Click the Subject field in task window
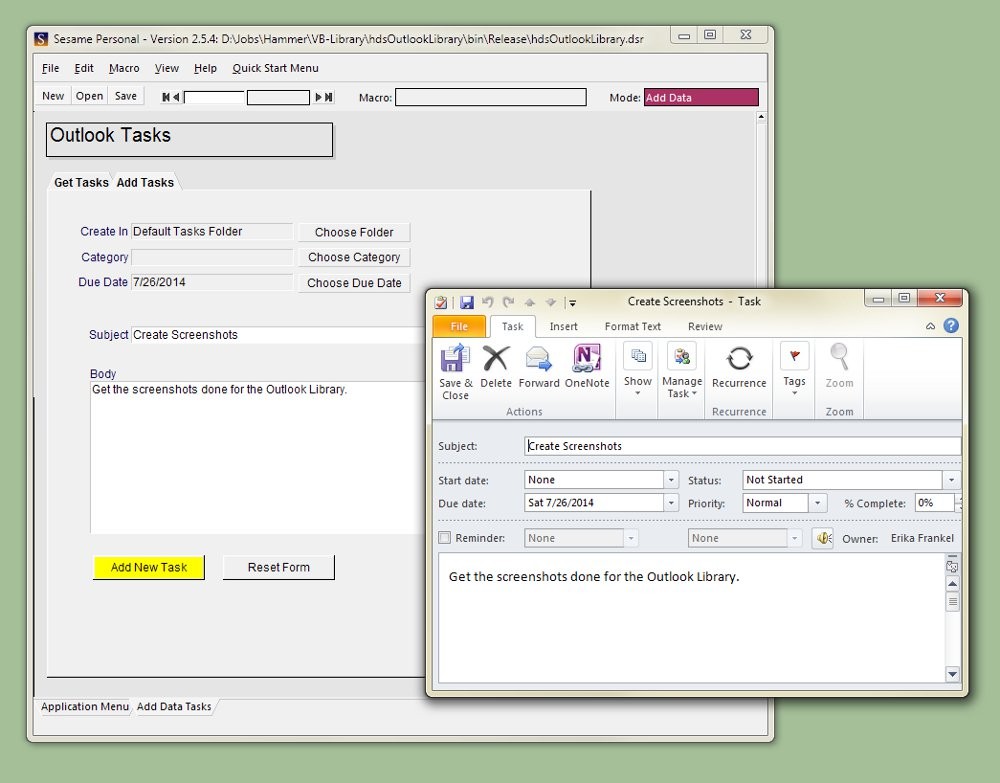Viewport: 1000px width, 783px height. (742, 446)
